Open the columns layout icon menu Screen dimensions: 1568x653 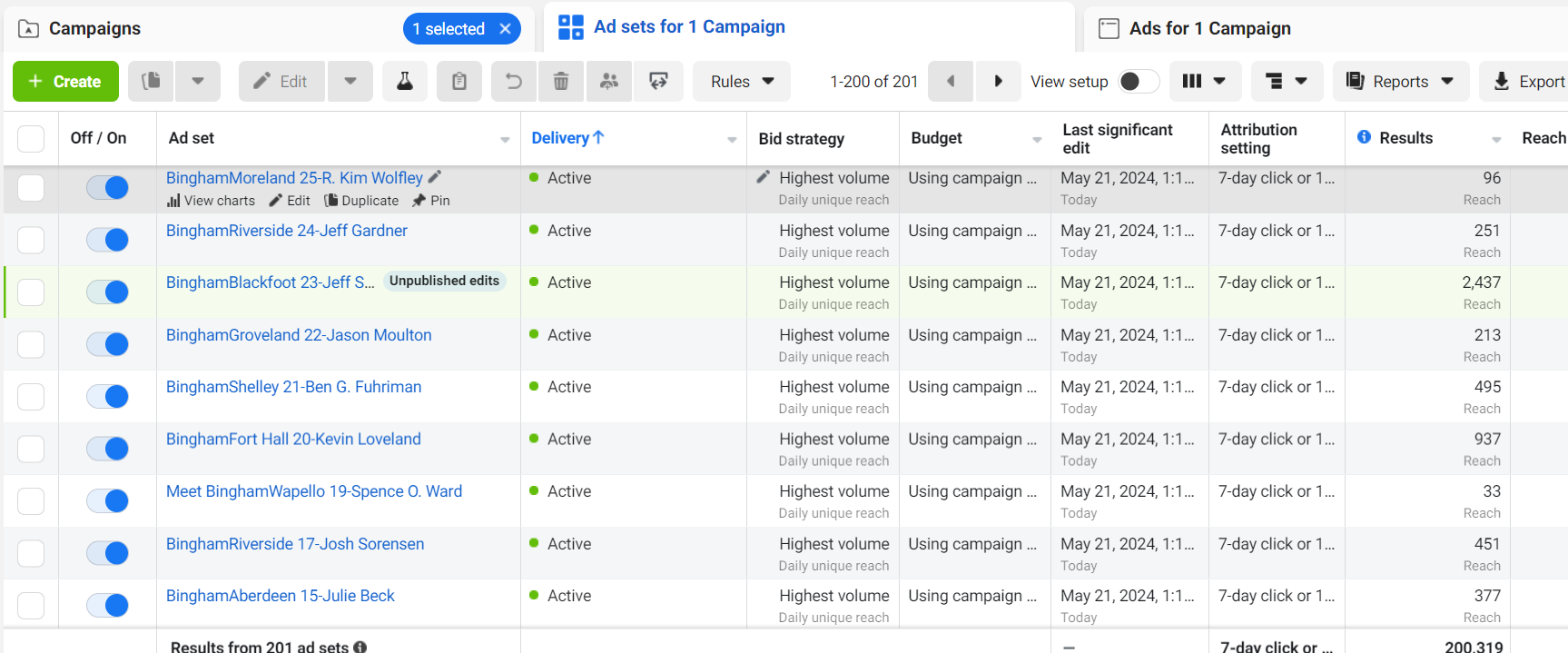pos(1204,82)
